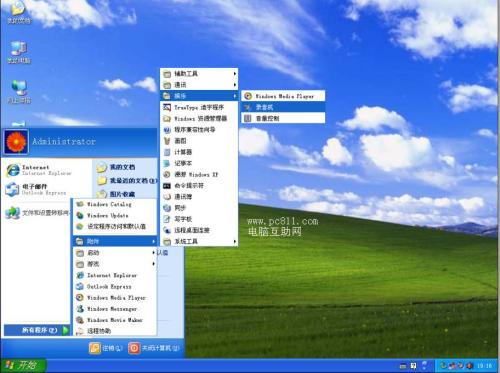This screenshot has height=373, width=500.
Task: Open 命令提示符 command prompt
Action: (199, 186)
